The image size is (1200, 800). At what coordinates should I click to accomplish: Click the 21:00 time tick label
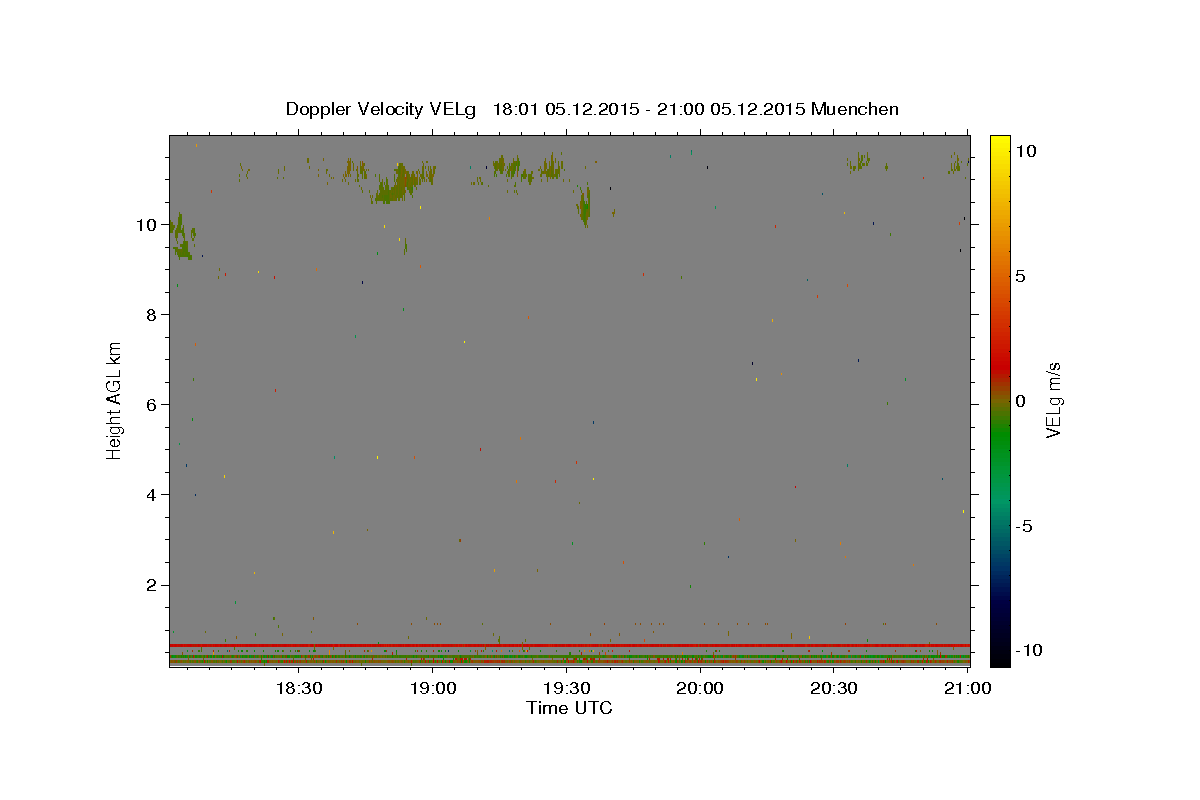click(x=967, y=688)
